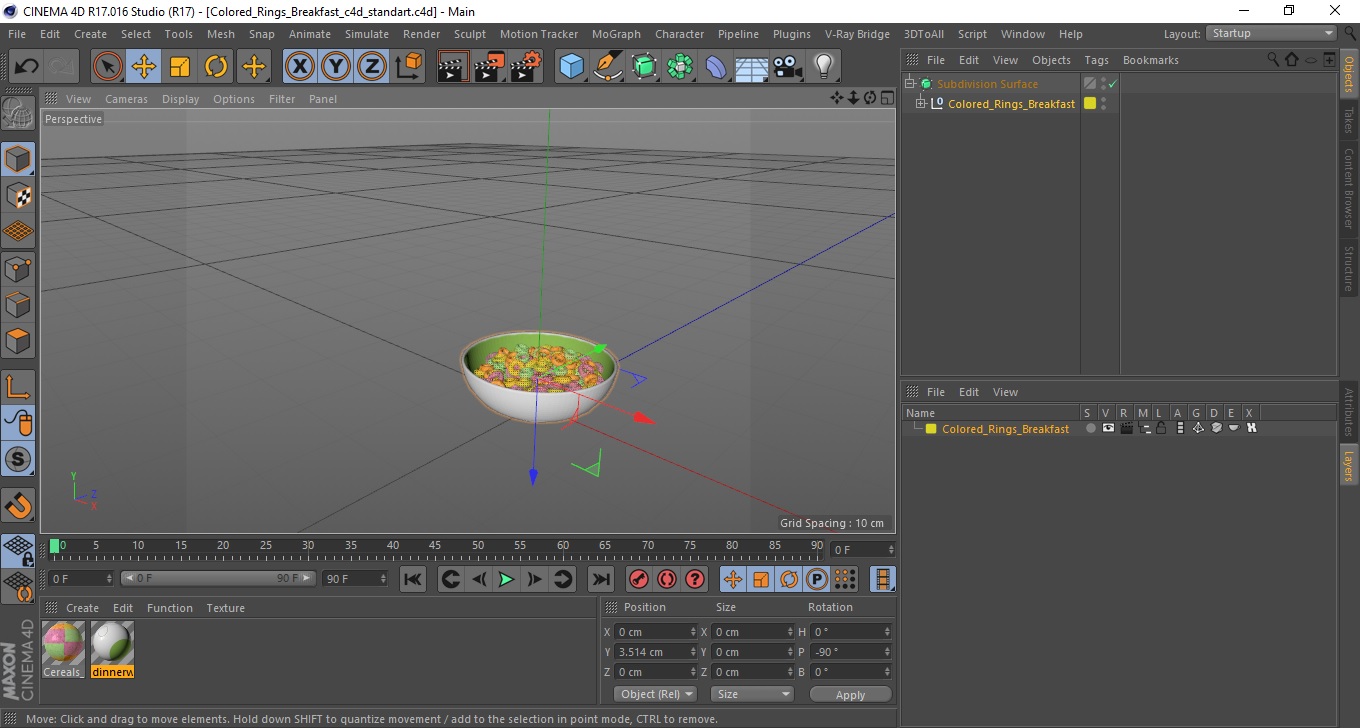This screenshot has height=728, width=1360.
Task: Open material manager Texture menu
Action: coord(226,608)
